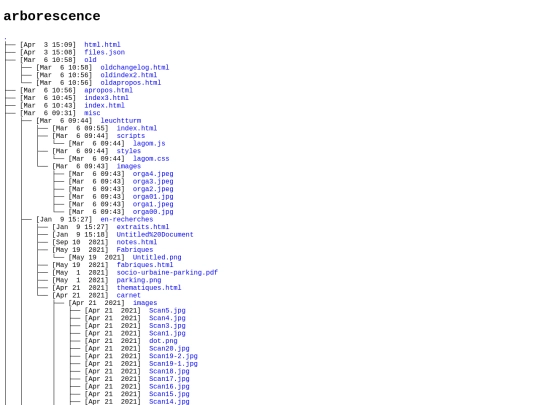The image size is (540, 405).
Task: Open the Scan14.jpg link
Action: click(169, 402)
